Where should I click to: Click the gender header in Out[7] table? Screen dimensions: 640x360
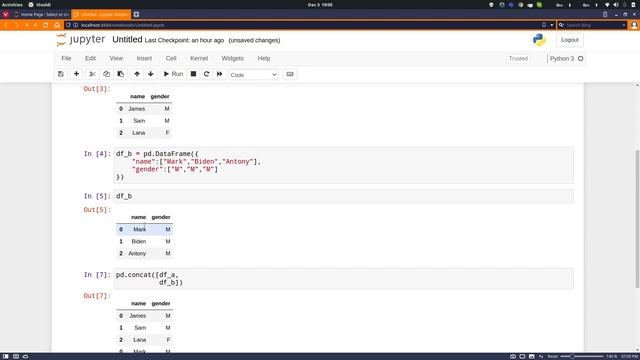coord(161,304)
